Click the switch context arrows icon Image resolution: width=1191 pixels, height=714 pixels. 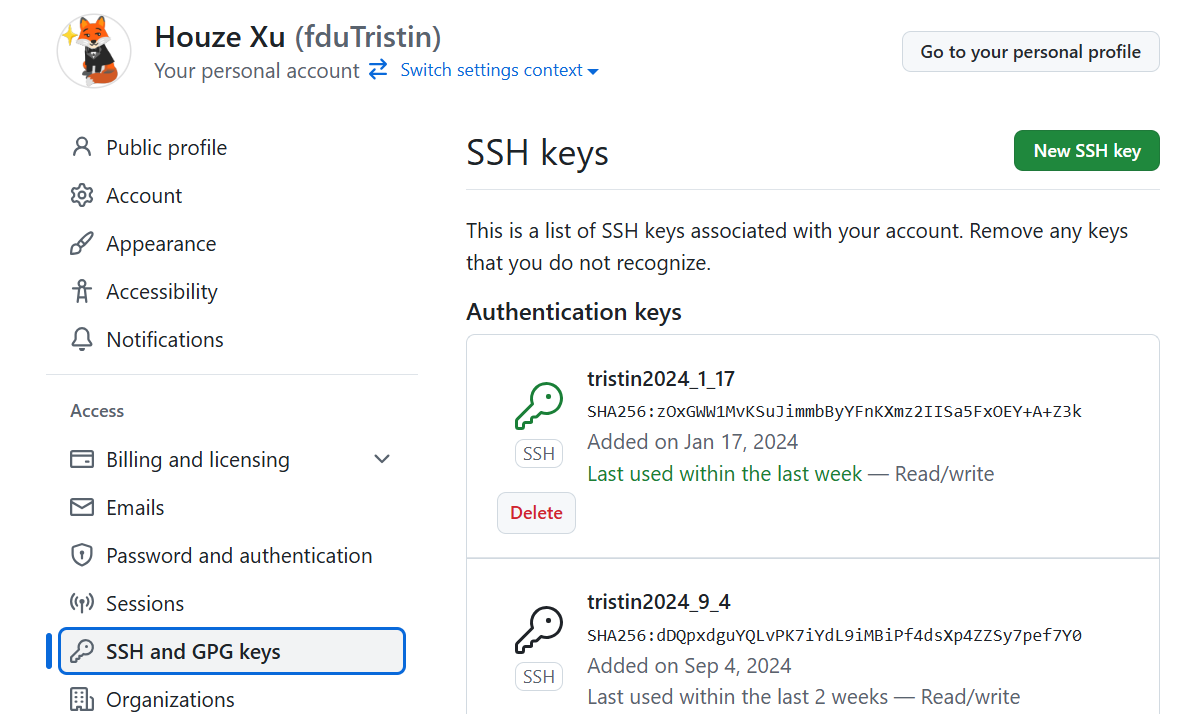378,70
